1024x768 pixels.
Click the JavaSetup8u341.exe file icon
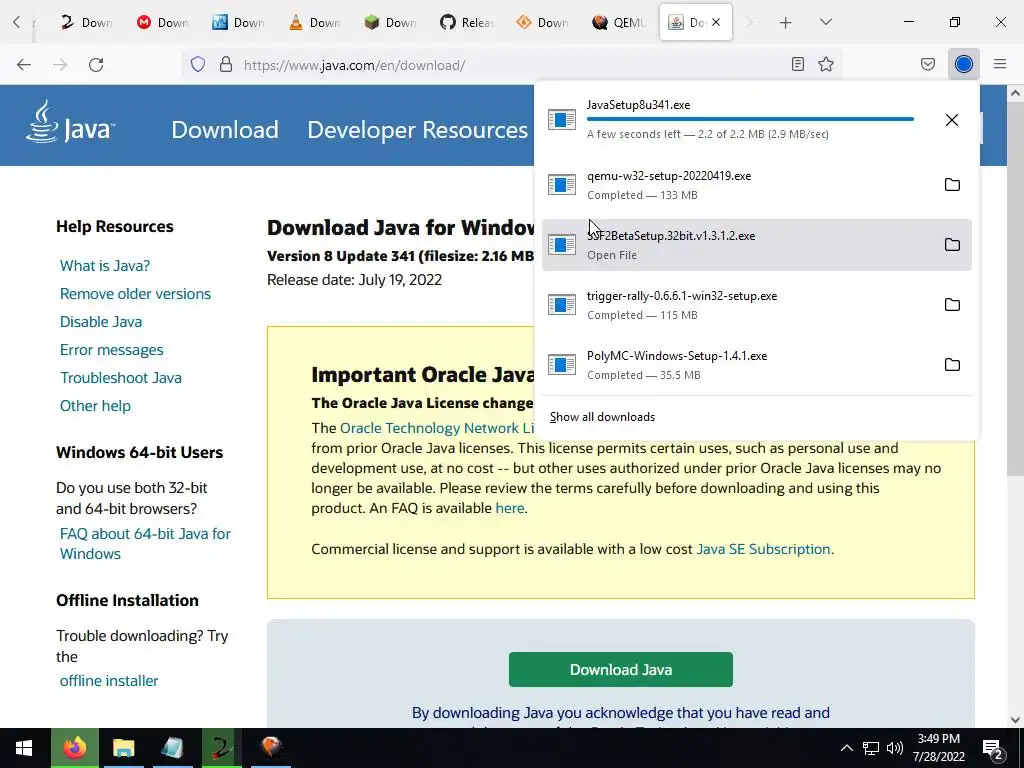[562, 120]
